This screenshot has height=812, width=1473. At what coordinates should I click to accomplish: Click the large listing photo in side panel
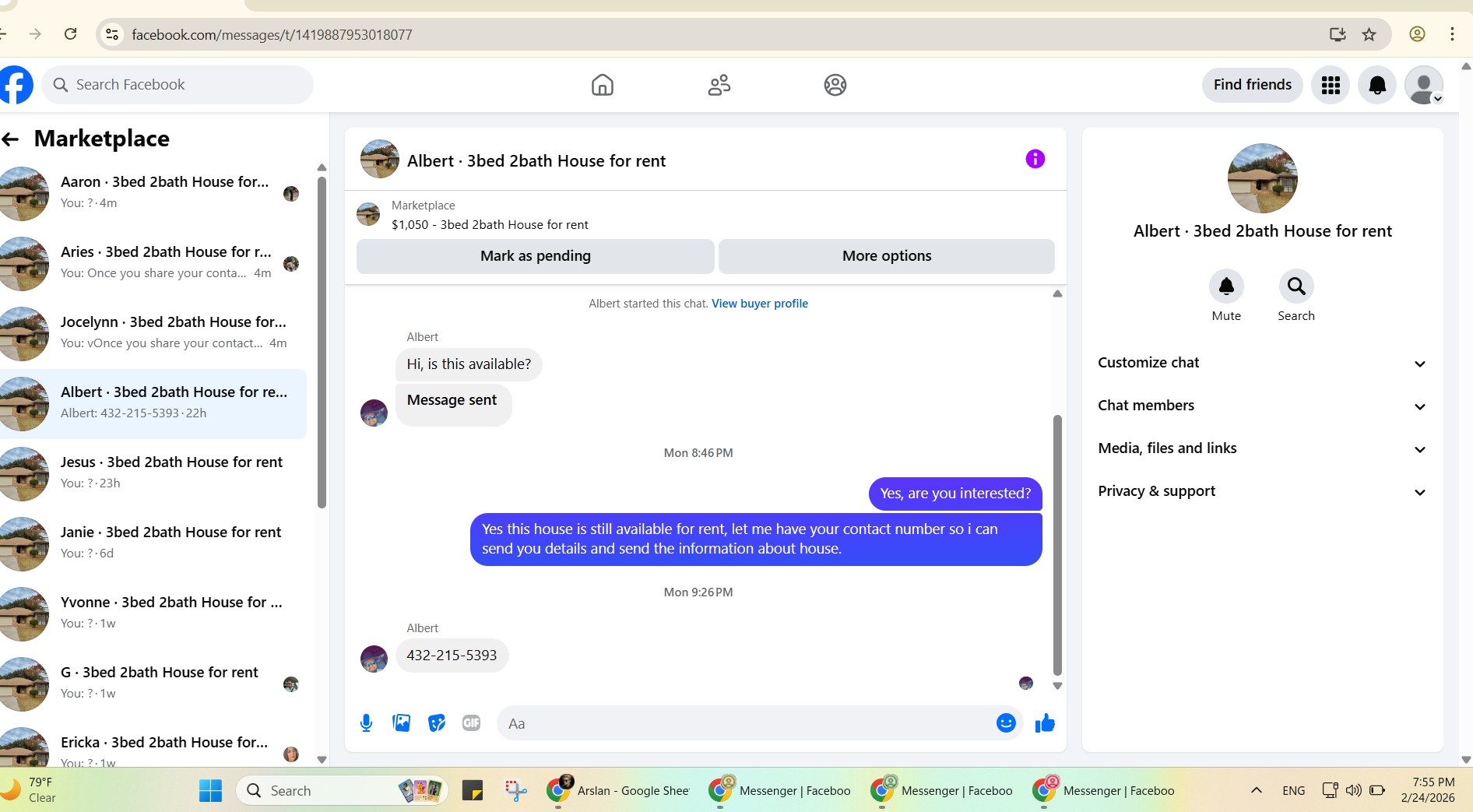[1262, 178]
